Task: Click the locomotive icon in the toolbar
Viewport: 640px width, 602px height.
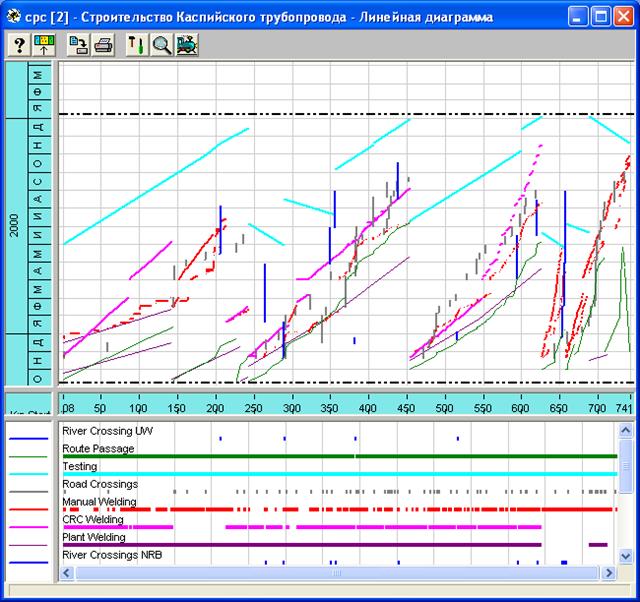Action: pyautogui.click(x=185, y=45)
